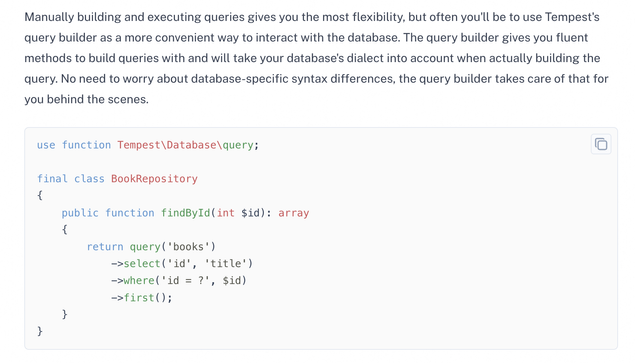Image resolution: width=635 pixels, height=363 pixels.
Task: Click the findById method name
Action: pyautogui.click(x=185, y=213)
